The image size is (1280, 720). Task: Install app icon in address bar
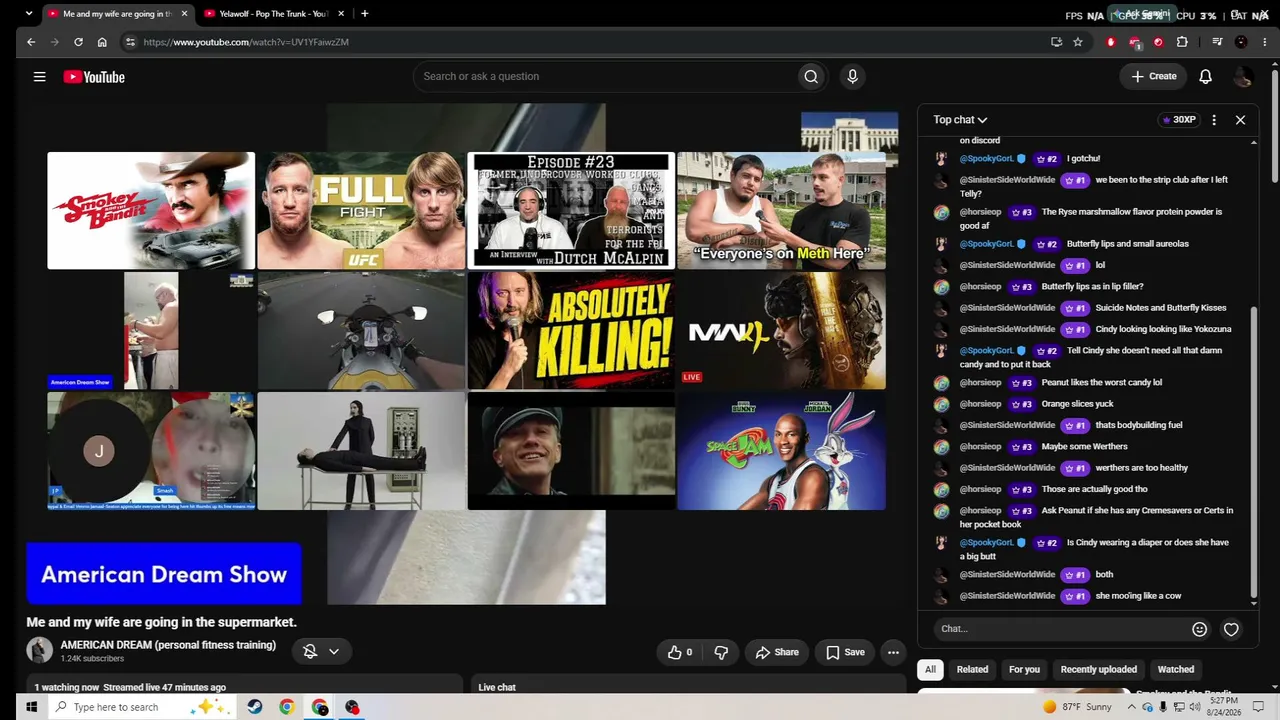pos(1056,42)
